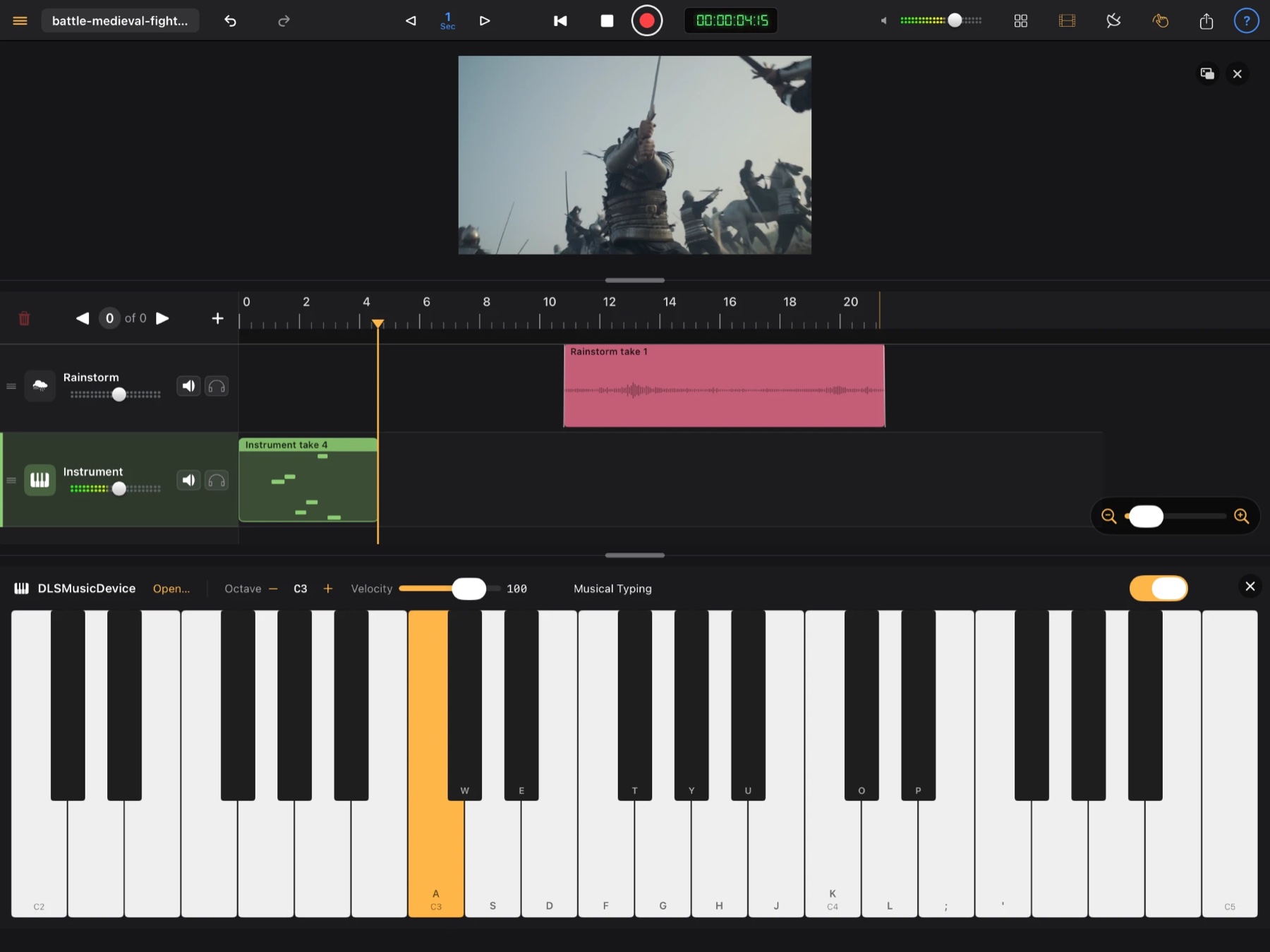
Task: Step forward one second
Action: click(485, 20)
